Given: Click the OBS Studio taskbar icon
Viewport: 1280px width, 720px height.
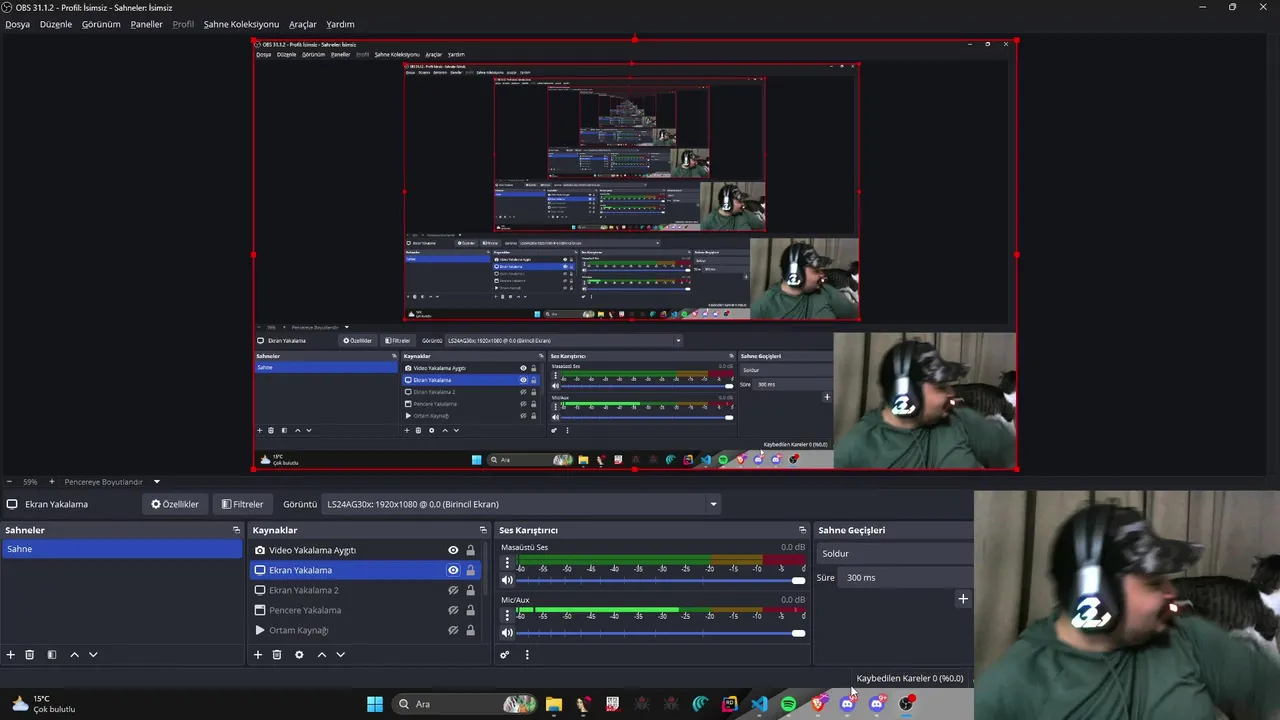Looking at the screenshot, I should (x=906, y=704).
